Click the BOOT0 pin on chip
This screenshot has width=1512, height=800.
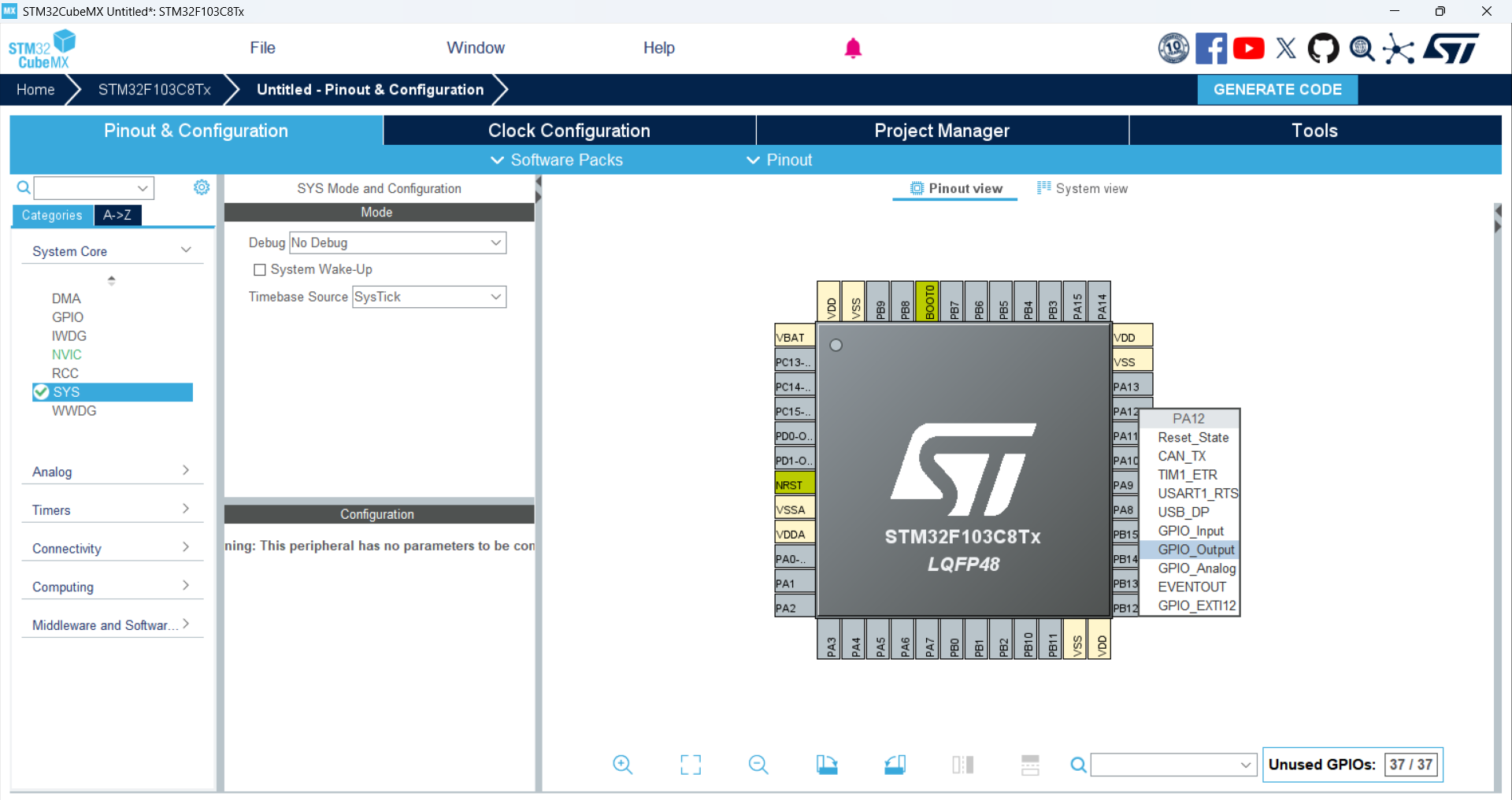929,302
